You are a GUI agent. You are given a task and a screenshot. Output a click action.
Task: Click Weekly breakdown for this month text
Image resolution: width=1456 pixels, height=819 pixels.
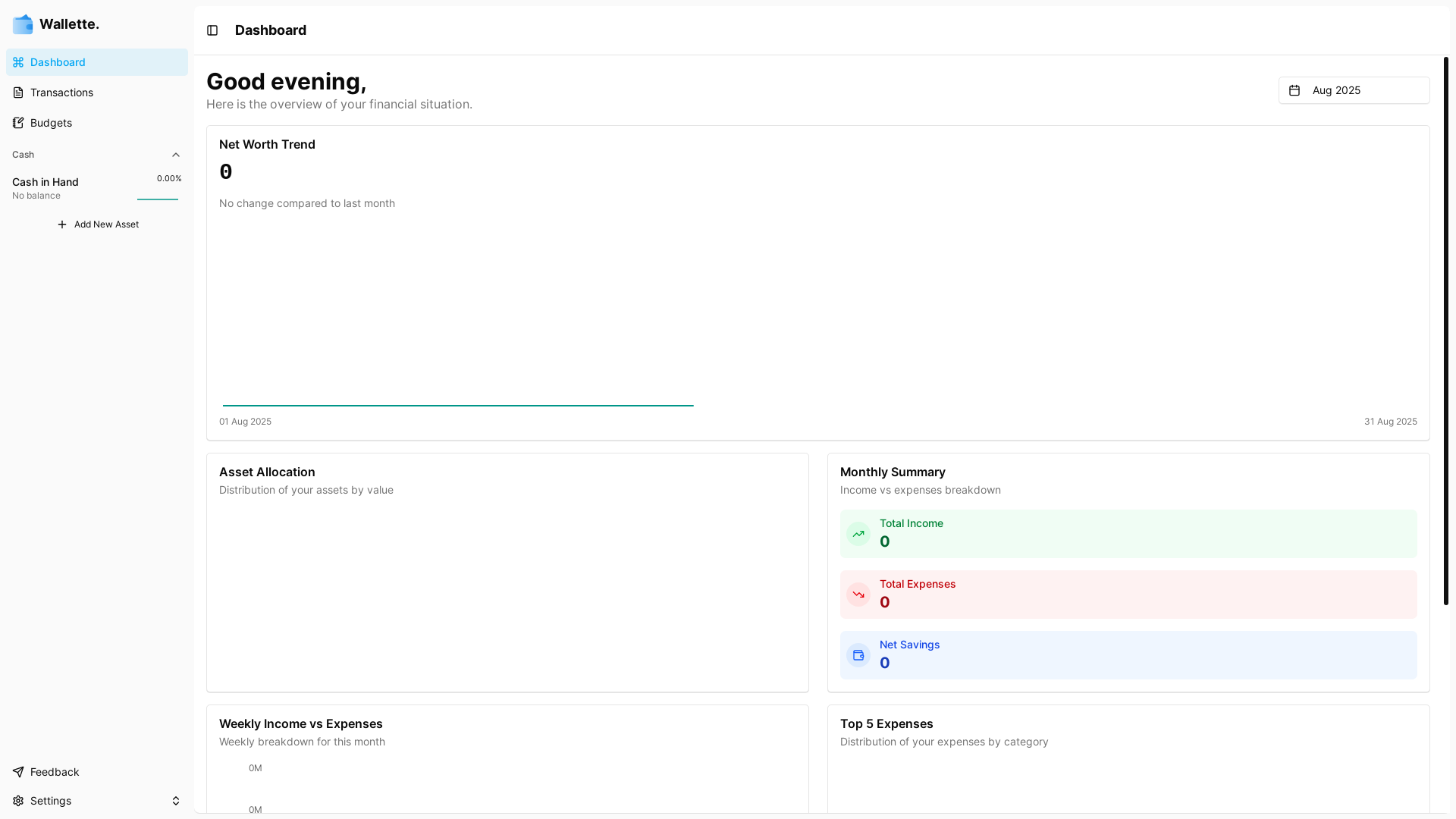coord(302,742)
